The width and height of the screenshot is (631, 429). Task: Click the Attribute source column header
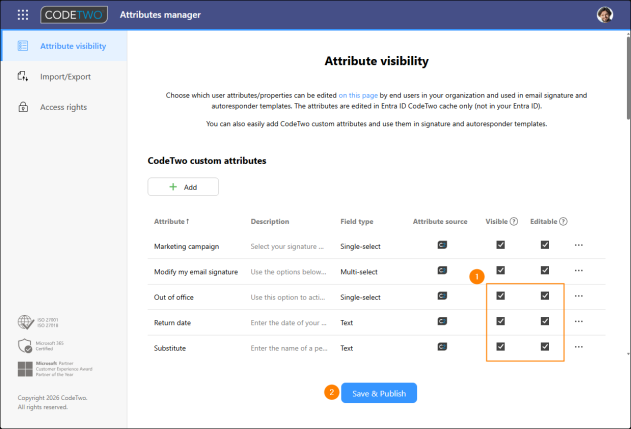click(440, 221)
